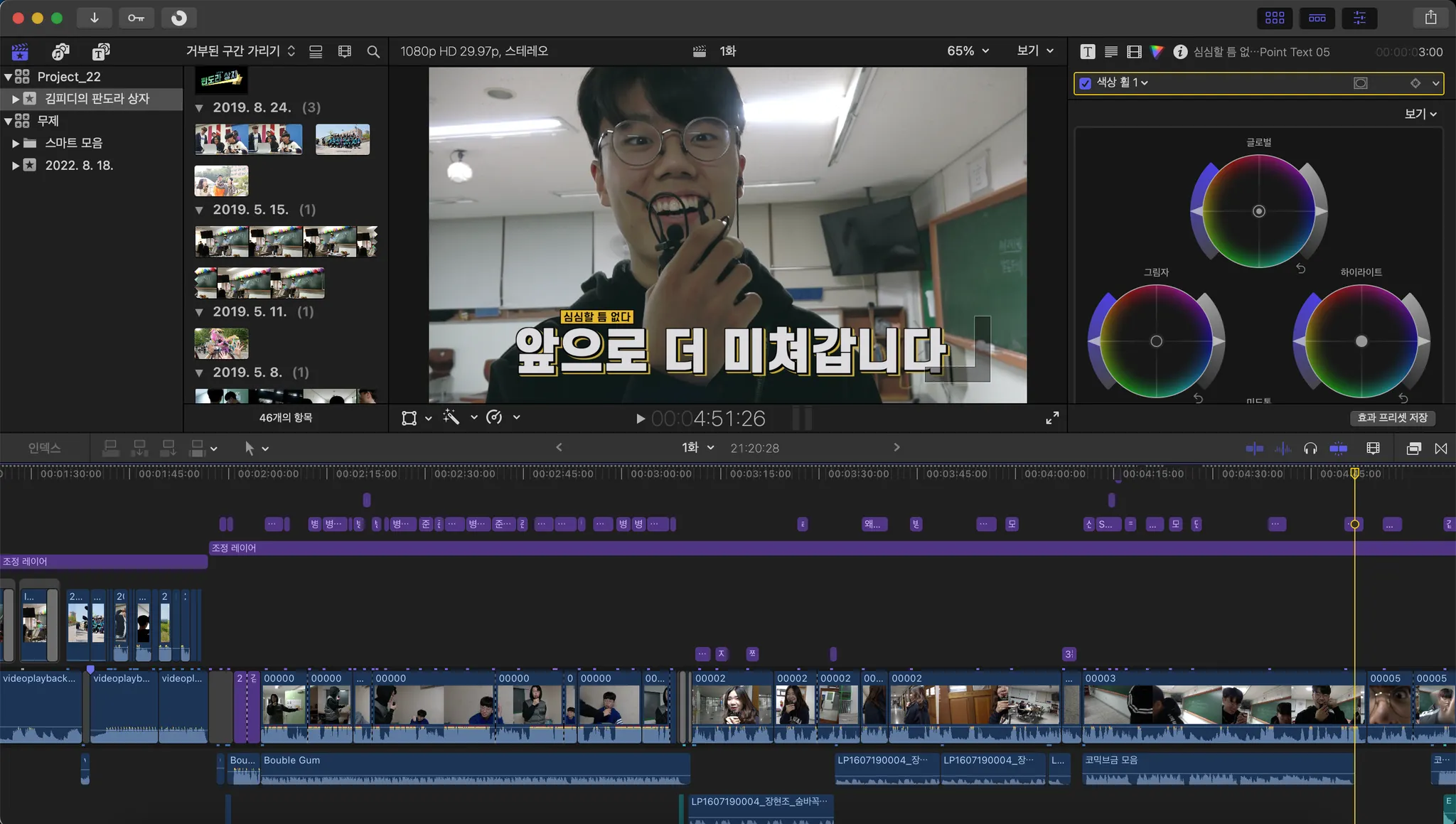Enter fullscreen viewer with the arrows icon

pyautogui.click(x=1052, y=418)
